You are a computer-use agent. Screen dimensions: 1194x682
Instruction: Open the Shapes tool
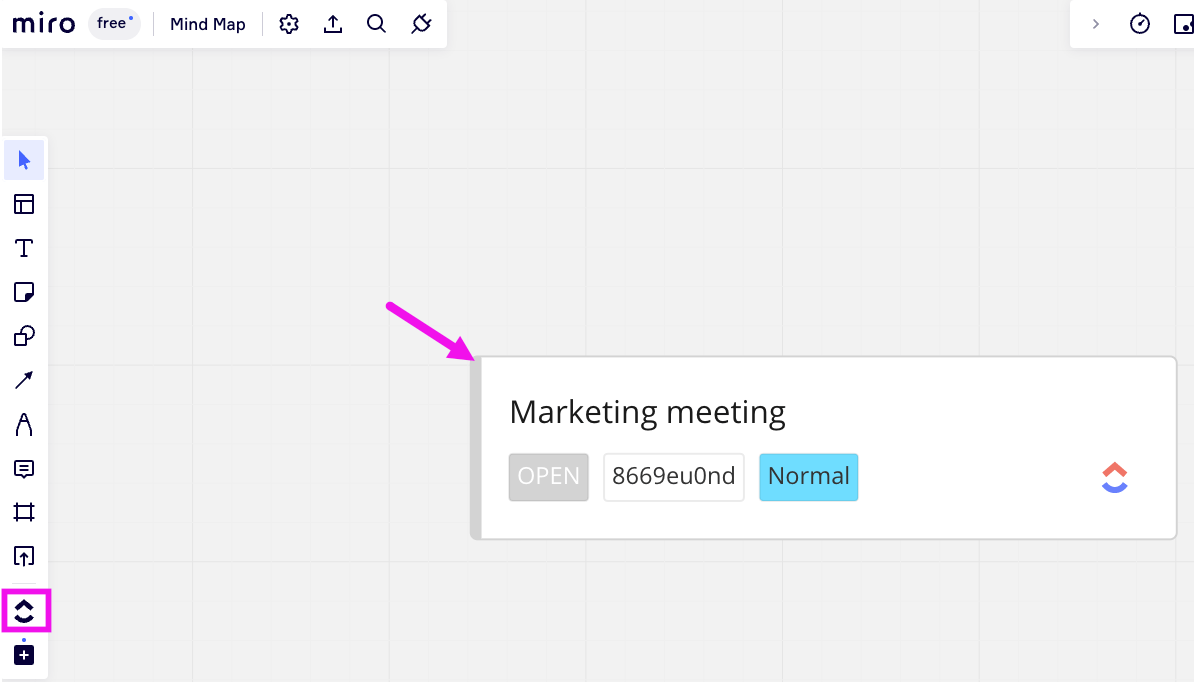[x=24, y=336]
